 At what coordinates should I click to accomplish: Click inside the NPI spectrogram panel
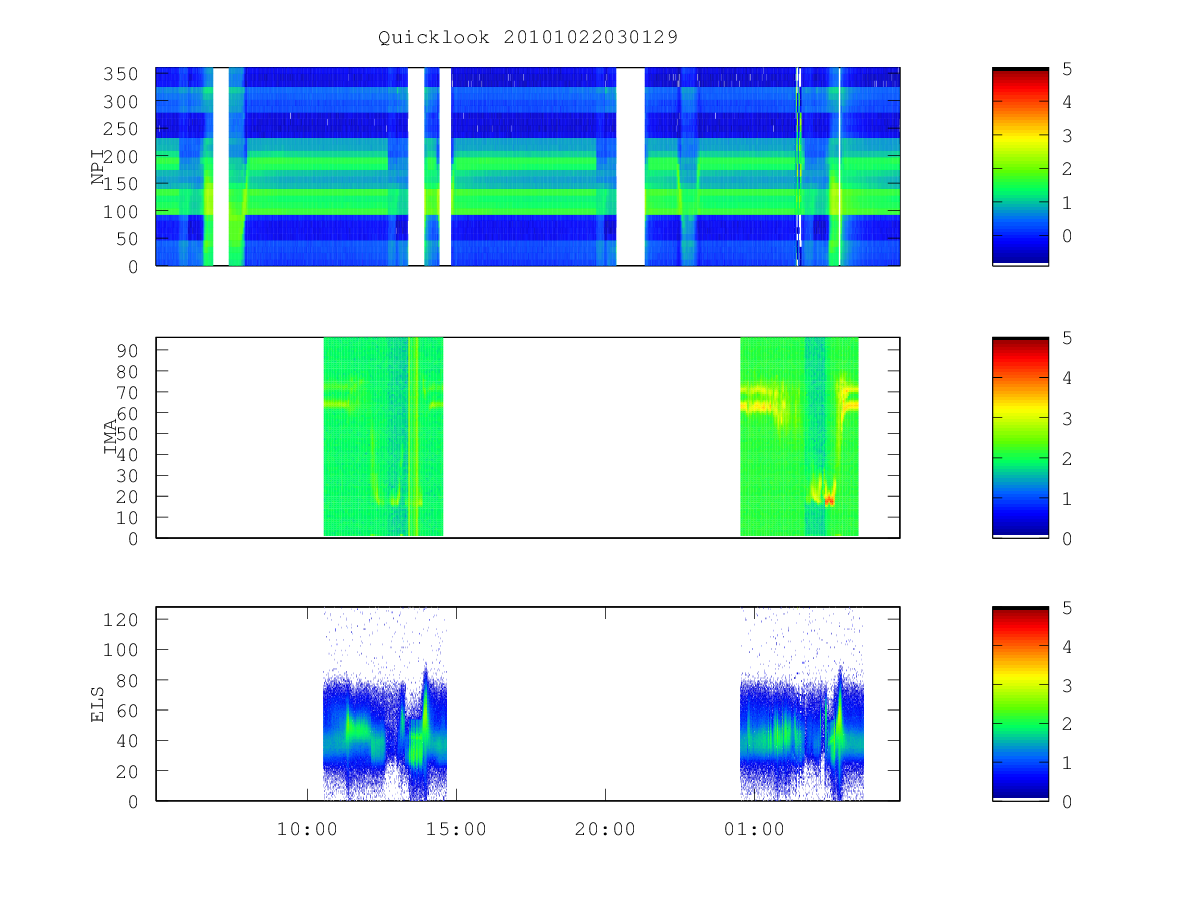coord(528,166)
